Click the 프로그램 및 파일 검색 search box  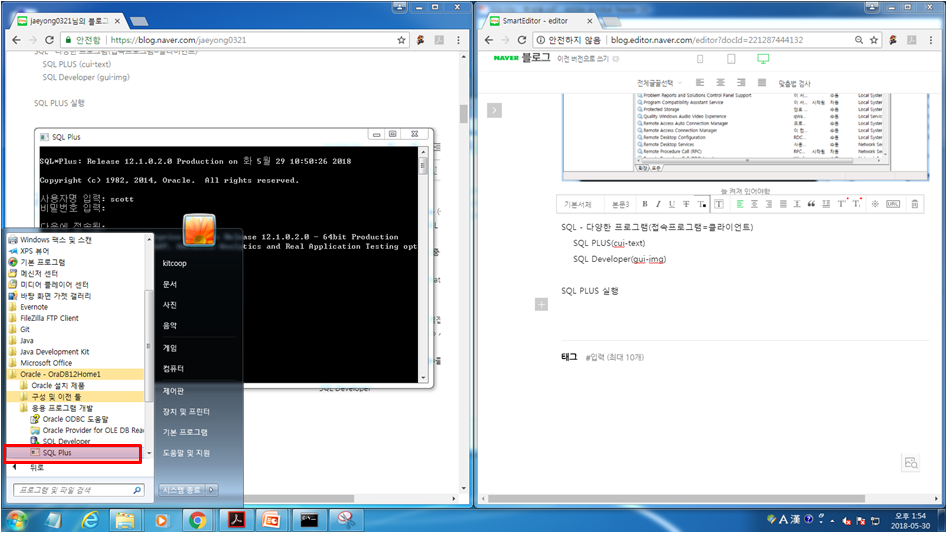click(x=78, y=490)
